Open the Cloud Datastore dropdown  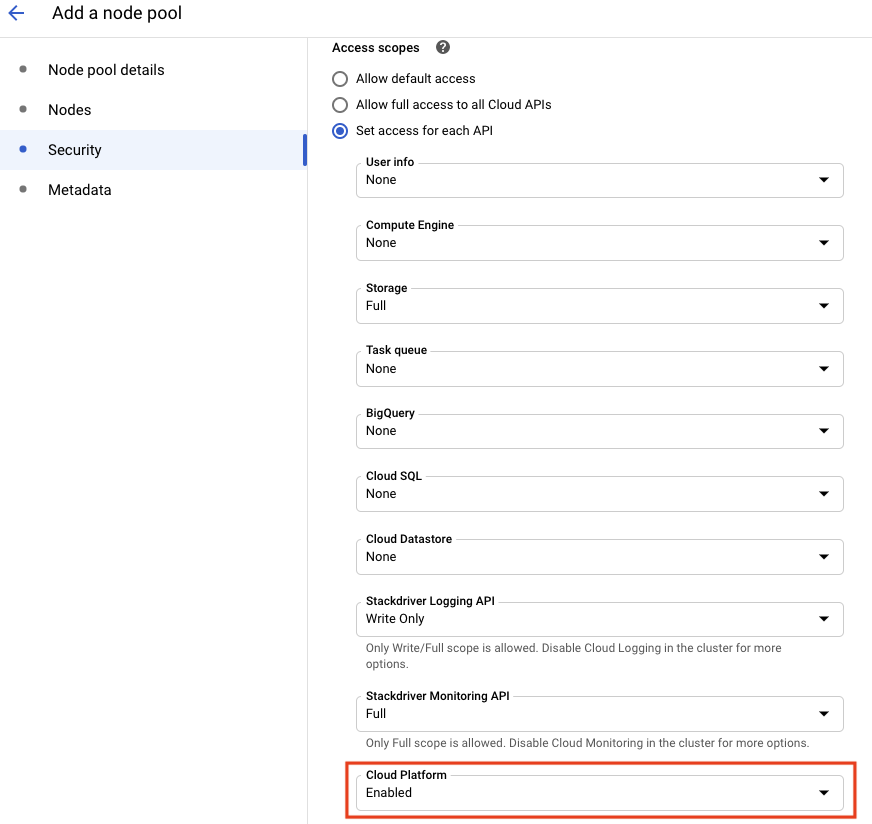click(599, 557)
